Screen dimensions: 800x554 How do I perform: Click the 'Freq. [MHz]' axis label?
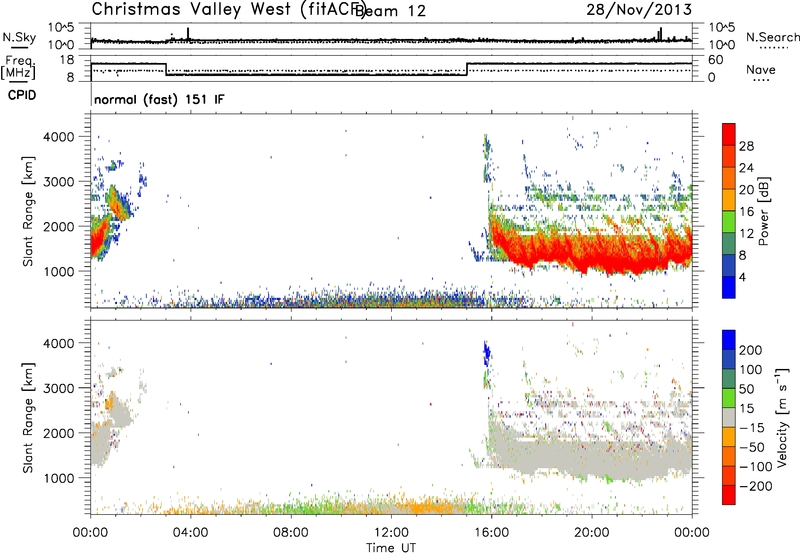pos(18,67)
